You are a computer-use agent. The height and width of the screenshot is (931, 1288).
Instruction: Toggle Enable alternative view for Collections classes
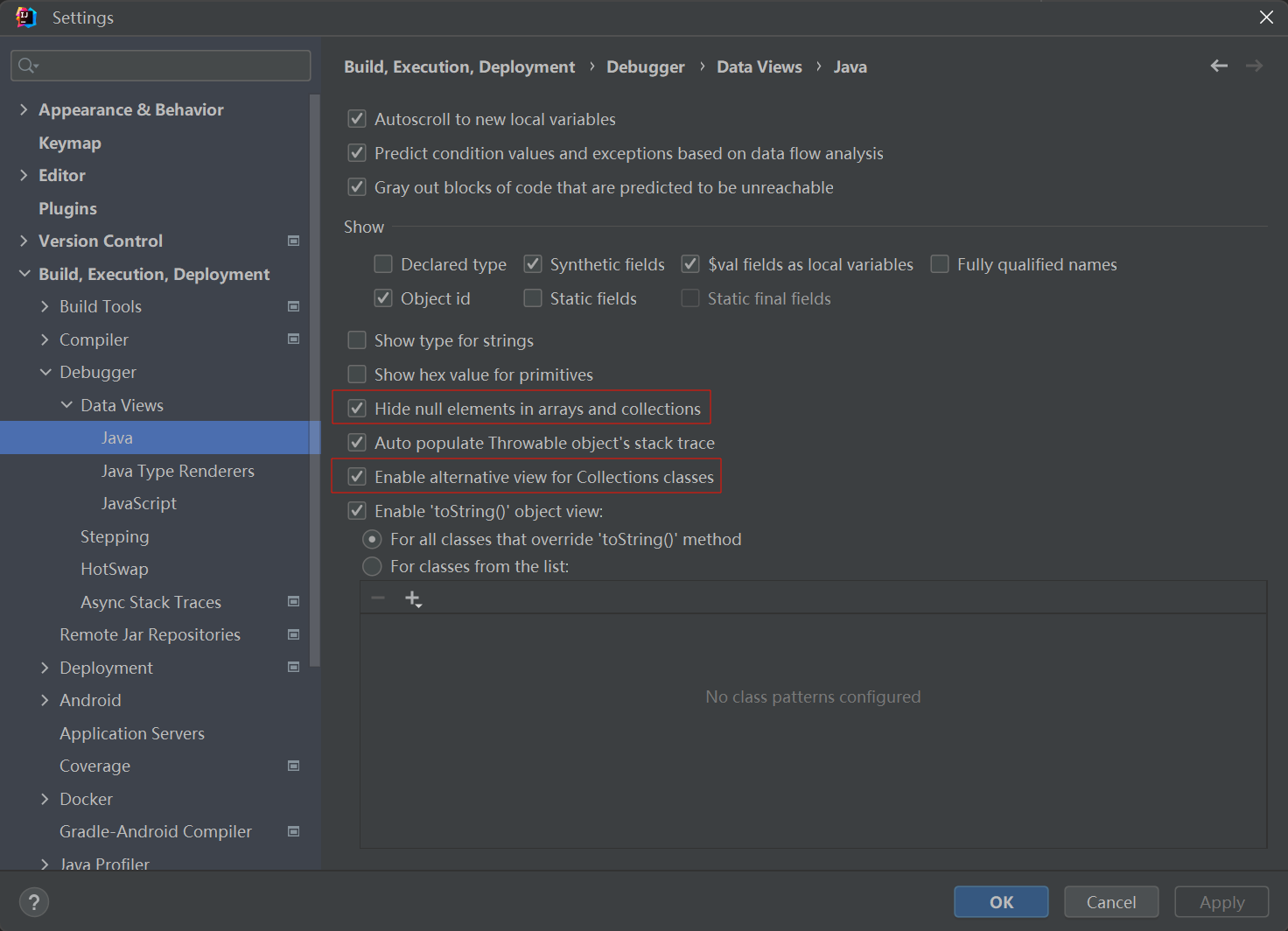(x=357, y=476)
